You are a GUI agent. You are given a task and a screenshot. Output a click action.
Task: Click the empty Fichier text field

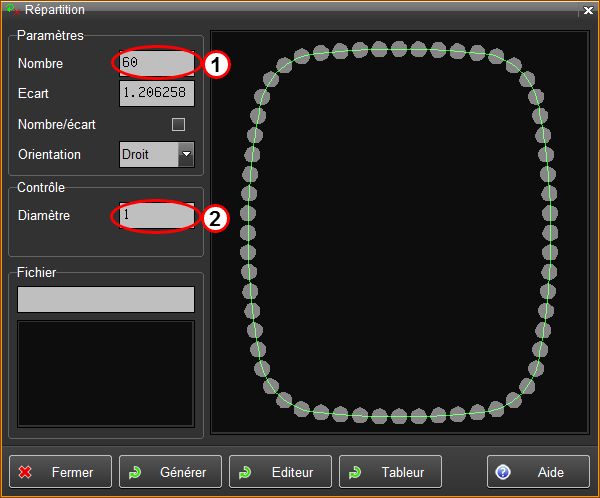(x=106, y=299)
